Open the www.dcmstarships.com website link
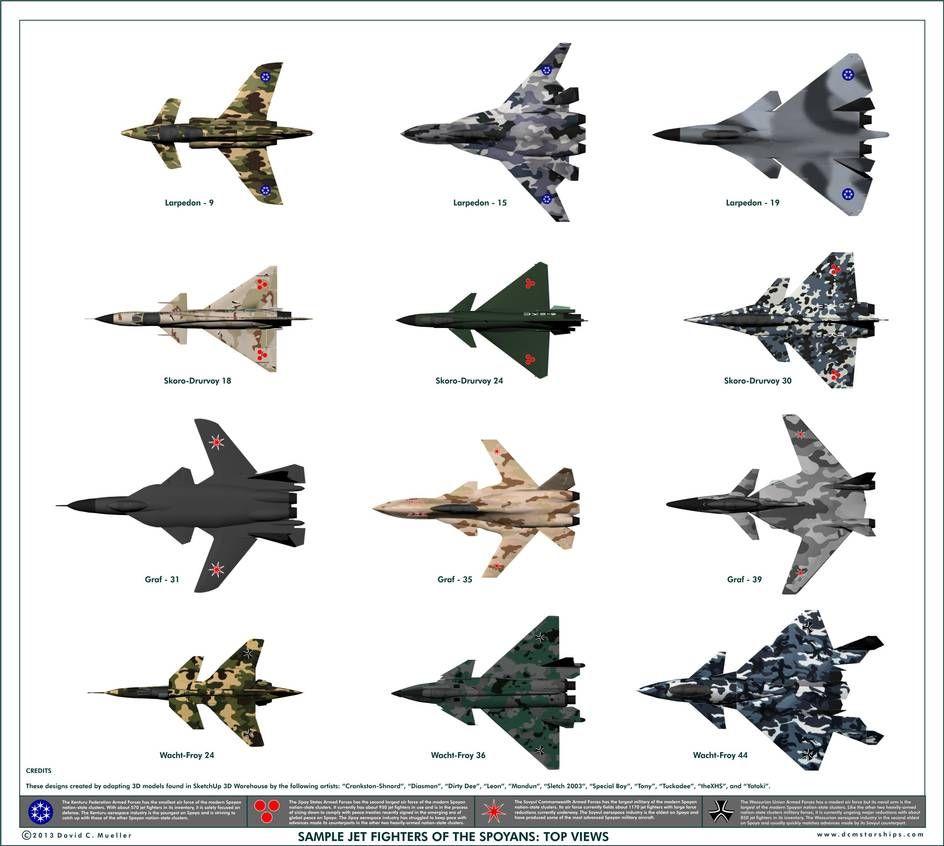 (863, 835)
